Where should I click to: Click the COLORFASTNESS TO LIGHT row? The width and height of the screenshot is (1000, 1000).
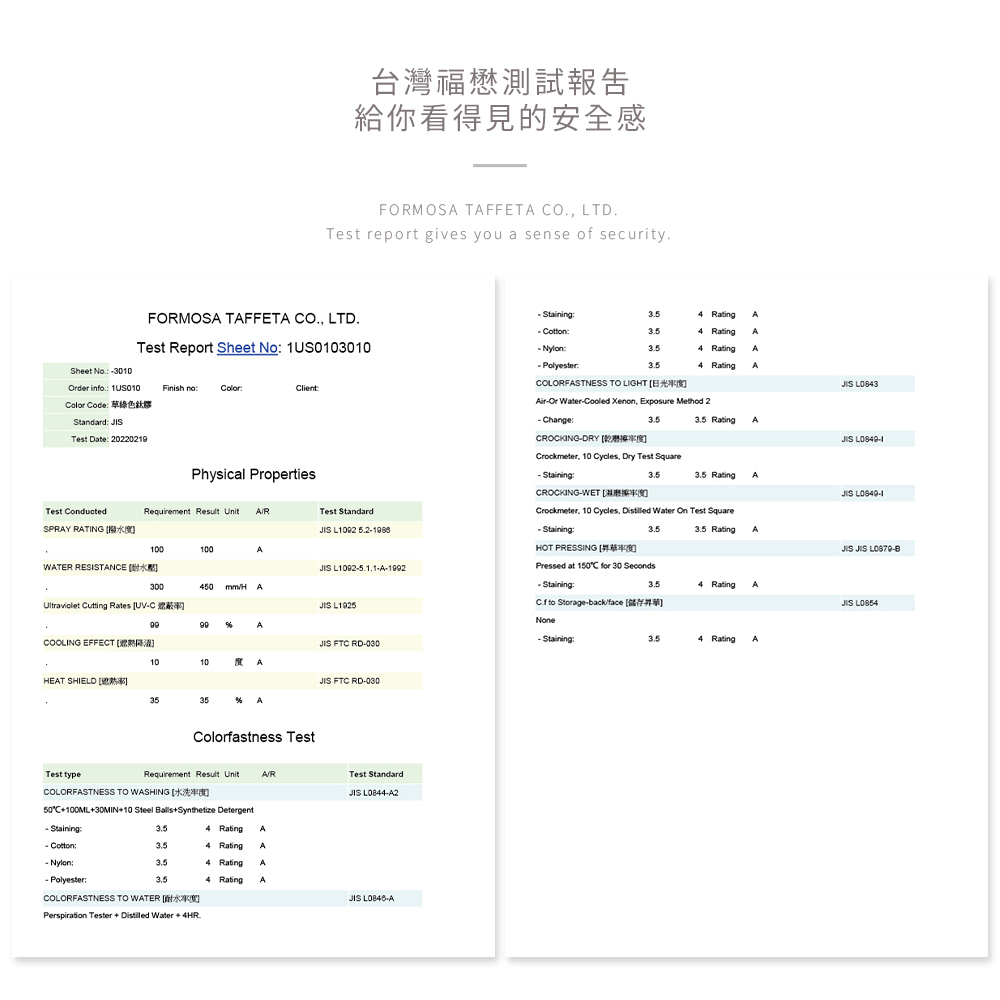[725, 383]
